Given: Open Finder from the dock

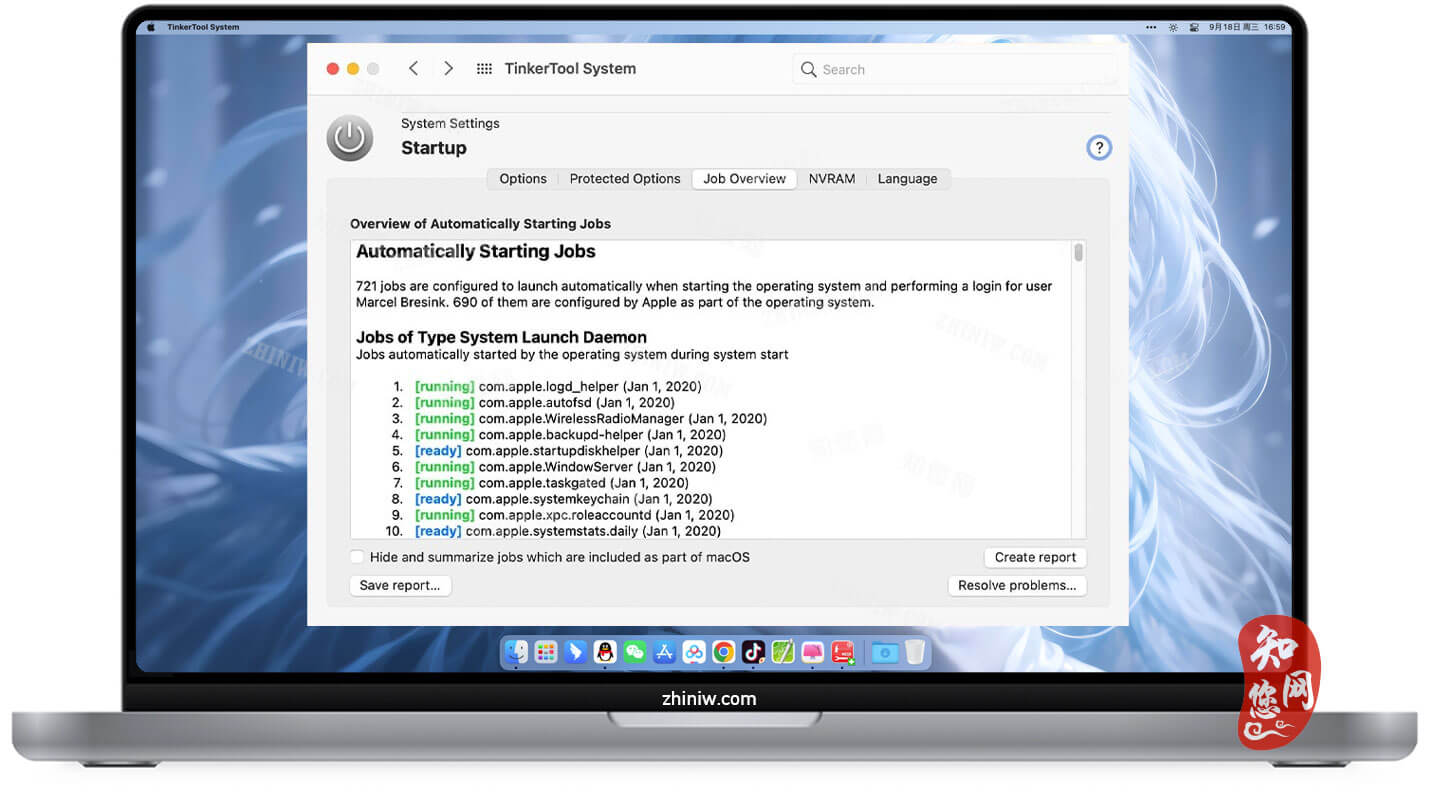Looking at the screenshot, I should [x=516, y=652].
